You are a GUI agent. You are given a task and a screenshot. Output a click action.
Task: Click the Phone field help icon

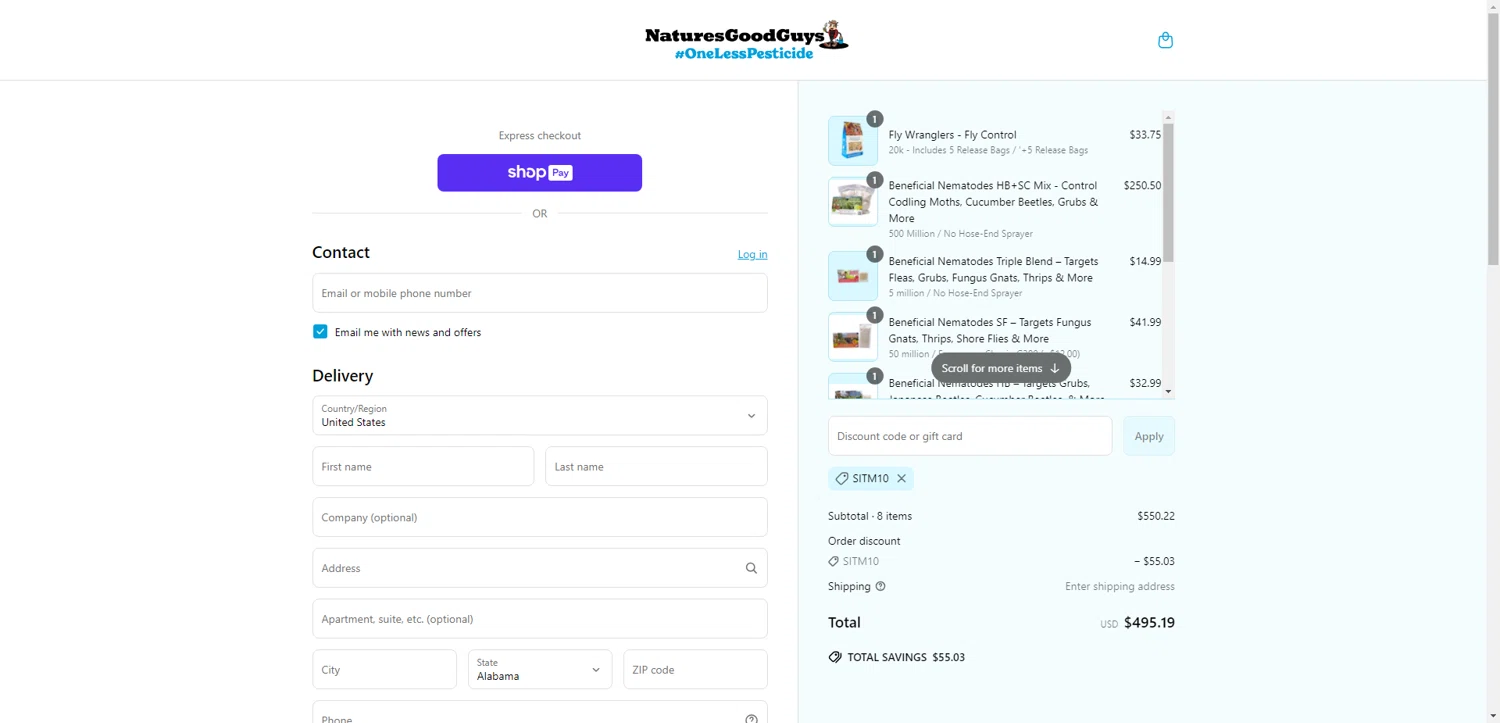pos(751,718)
